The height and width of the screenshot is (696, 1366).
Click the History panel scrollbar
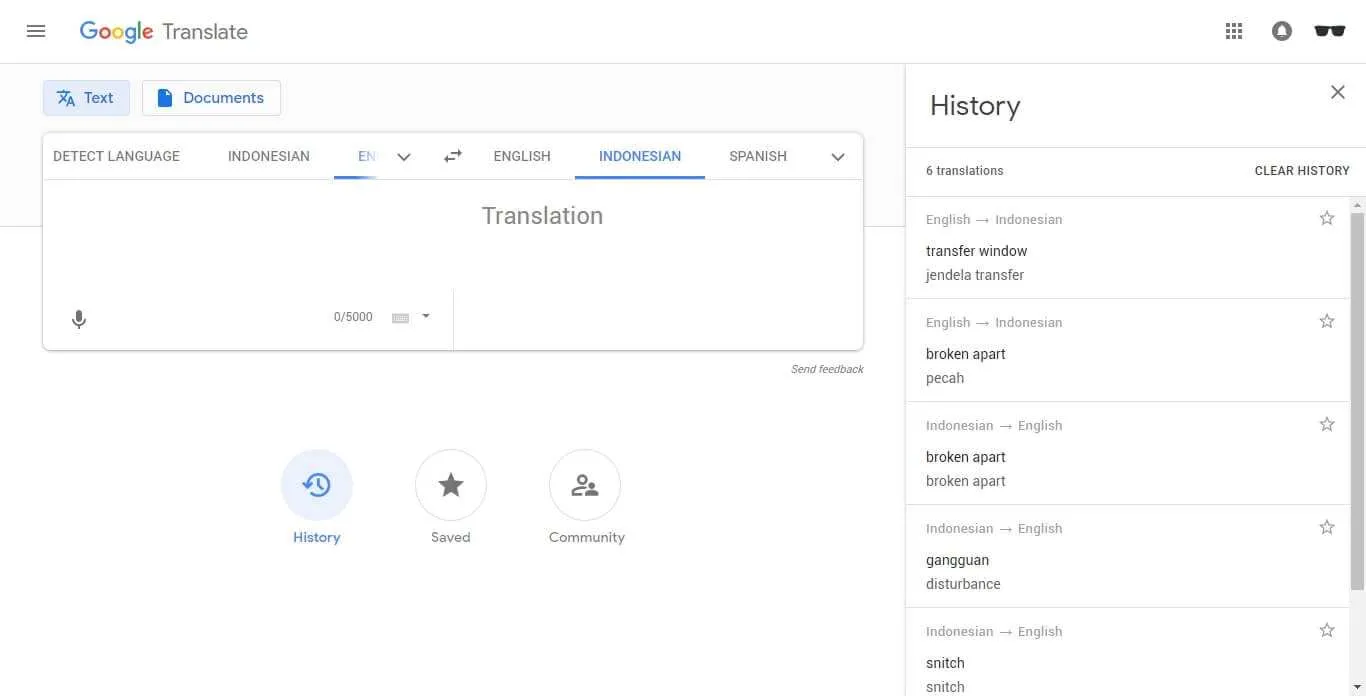(1358, 400)
